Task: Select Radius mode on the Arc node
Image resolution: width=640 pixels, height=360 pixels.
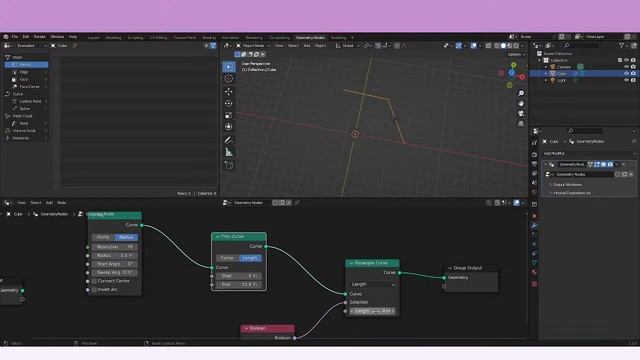Action: (126, 237)
